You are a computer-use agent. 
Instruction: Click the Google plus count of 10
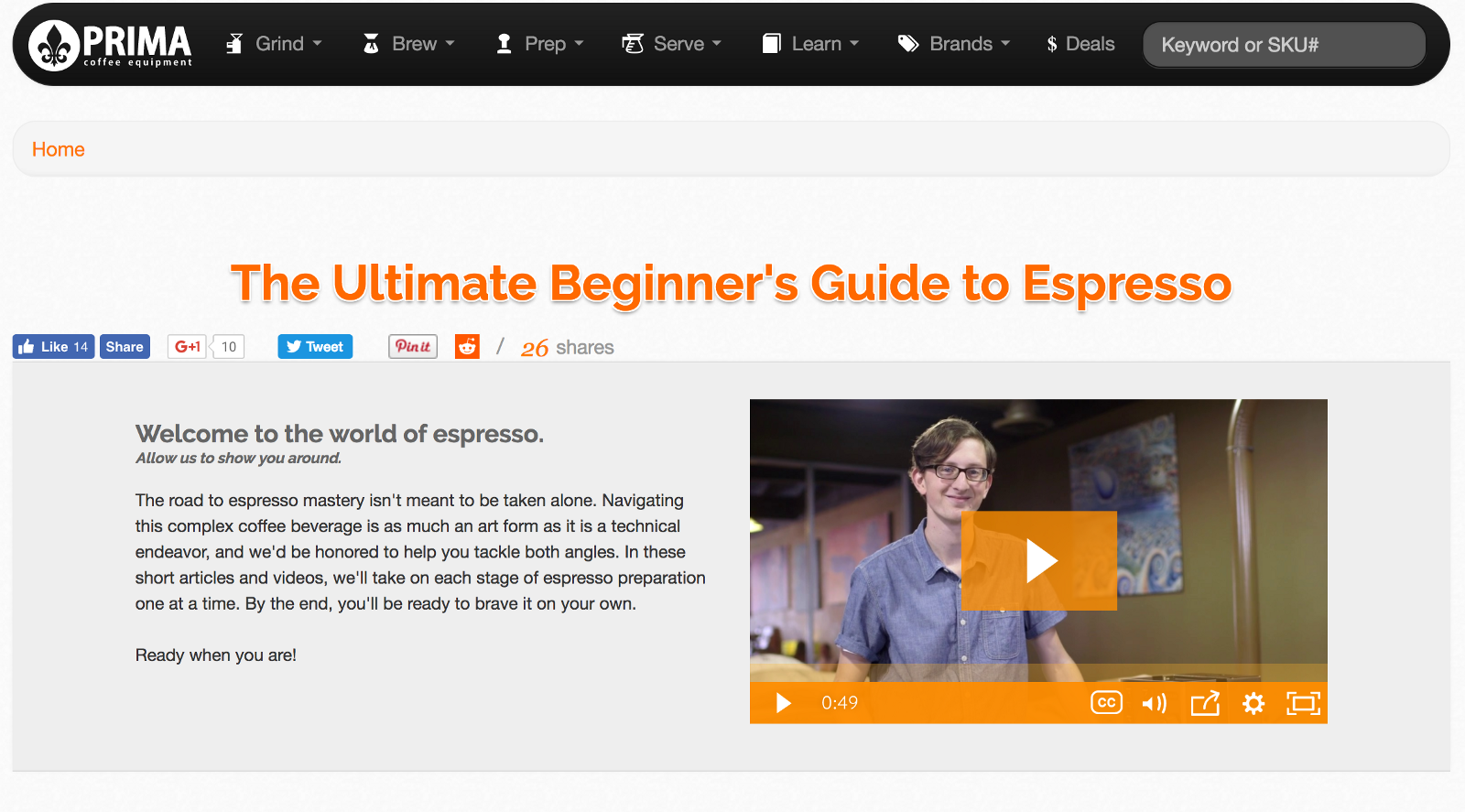pos(229,347)
